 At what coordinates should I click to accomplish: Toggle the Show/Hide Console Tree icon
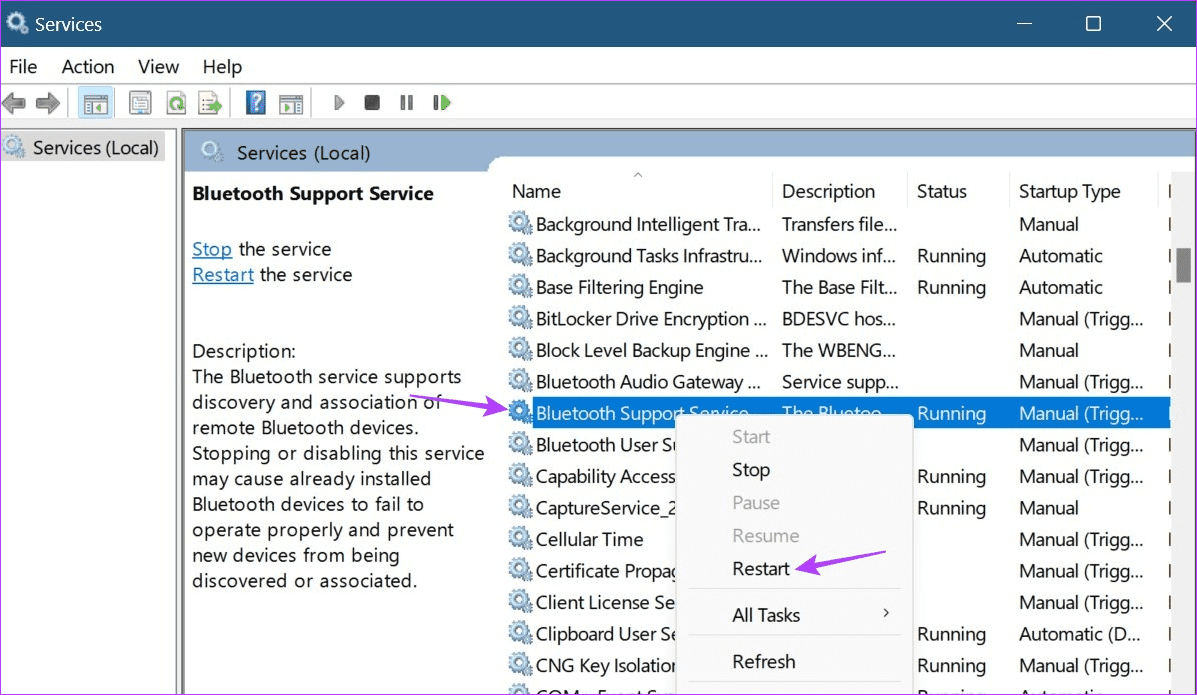pos(95,103)
